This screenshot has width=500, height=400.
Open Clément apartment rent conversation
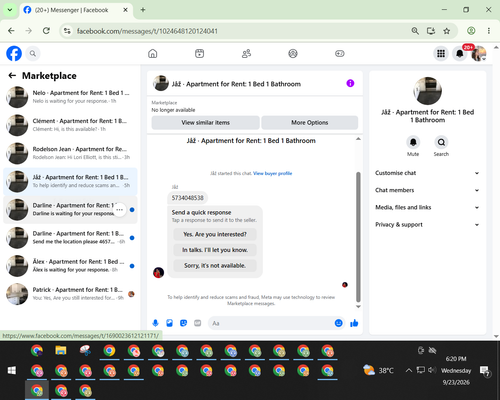[70, 125]
